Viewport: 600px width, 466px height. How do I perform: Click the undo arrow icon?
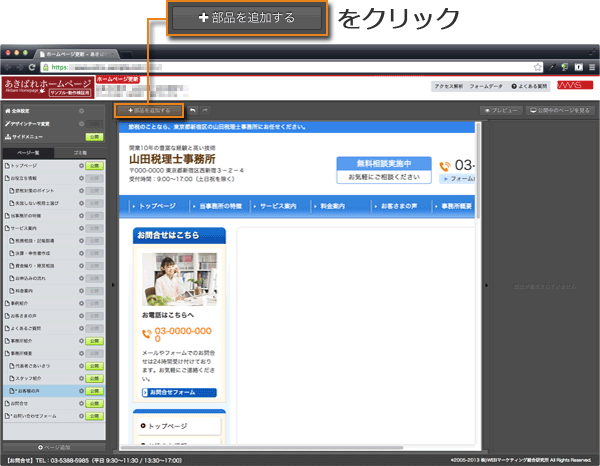193,111
